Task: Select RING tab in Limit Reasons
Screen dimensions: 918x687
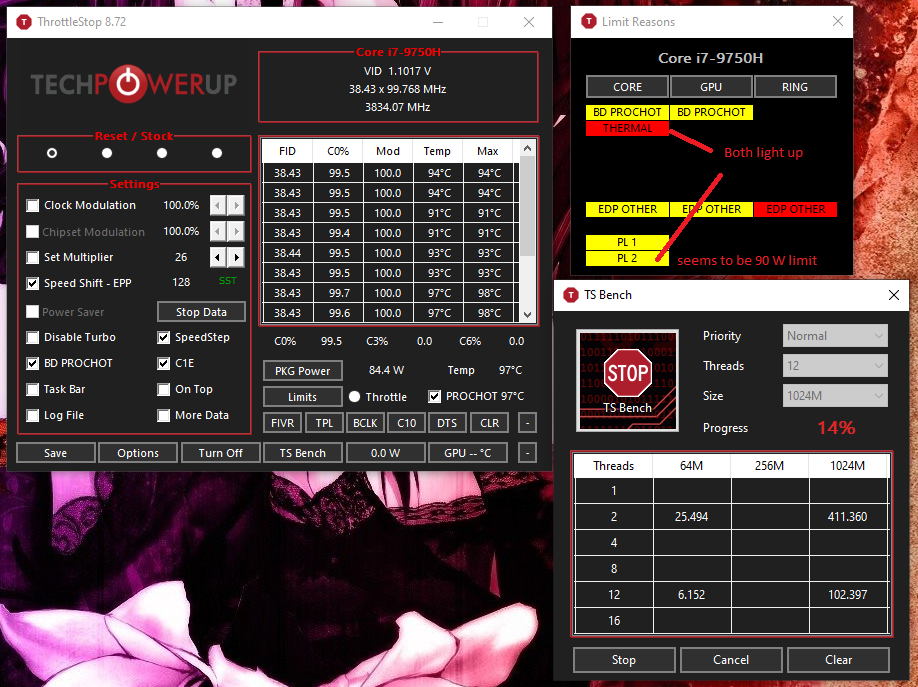Action: coord(795,87)
